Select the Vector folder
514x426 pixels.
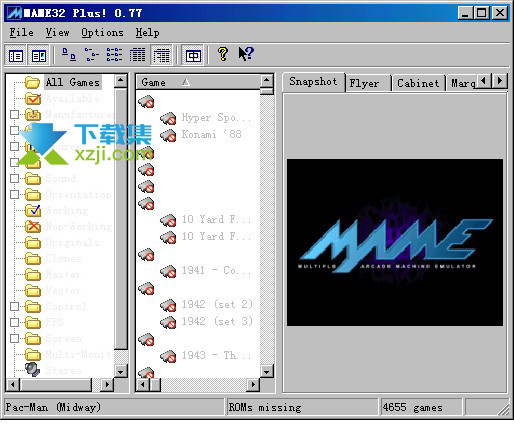63,290
